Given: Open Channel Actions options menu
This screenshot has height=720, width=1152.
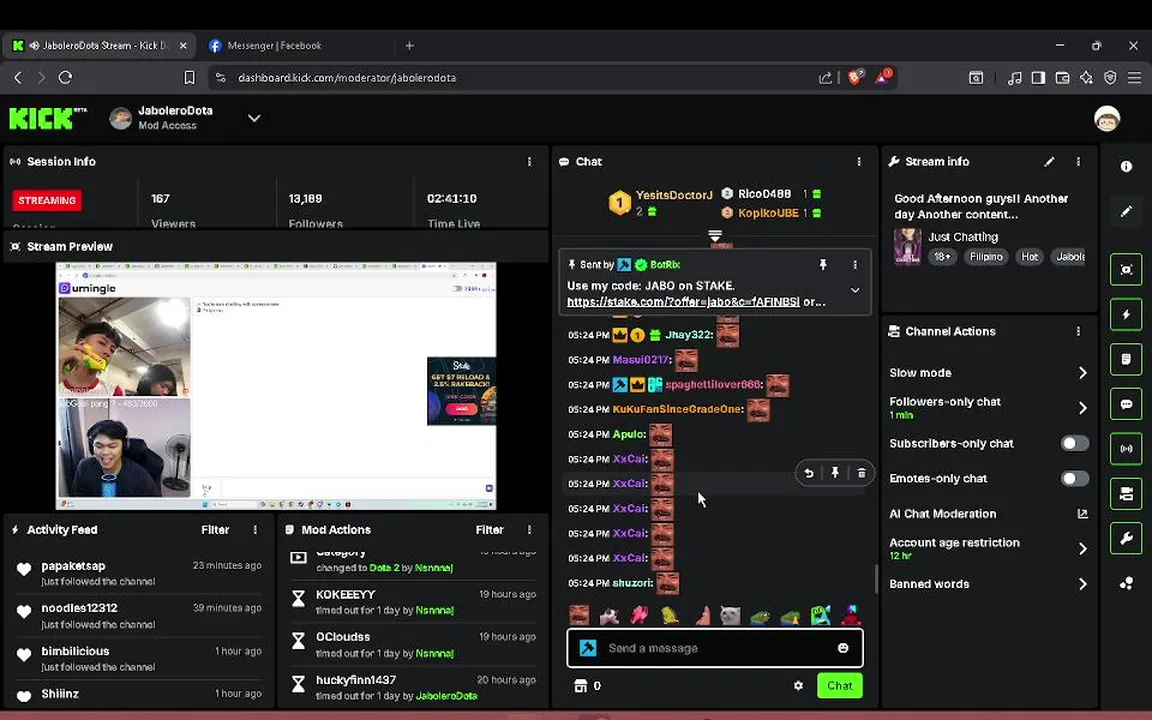Looking at the screenshot, I should [1078, 331].
